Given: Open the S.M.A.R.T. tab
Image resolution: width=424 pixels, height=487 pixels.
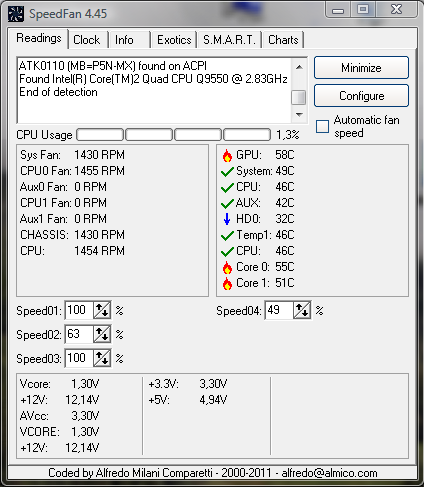Looking at the screenshot, I should (229, 40).
